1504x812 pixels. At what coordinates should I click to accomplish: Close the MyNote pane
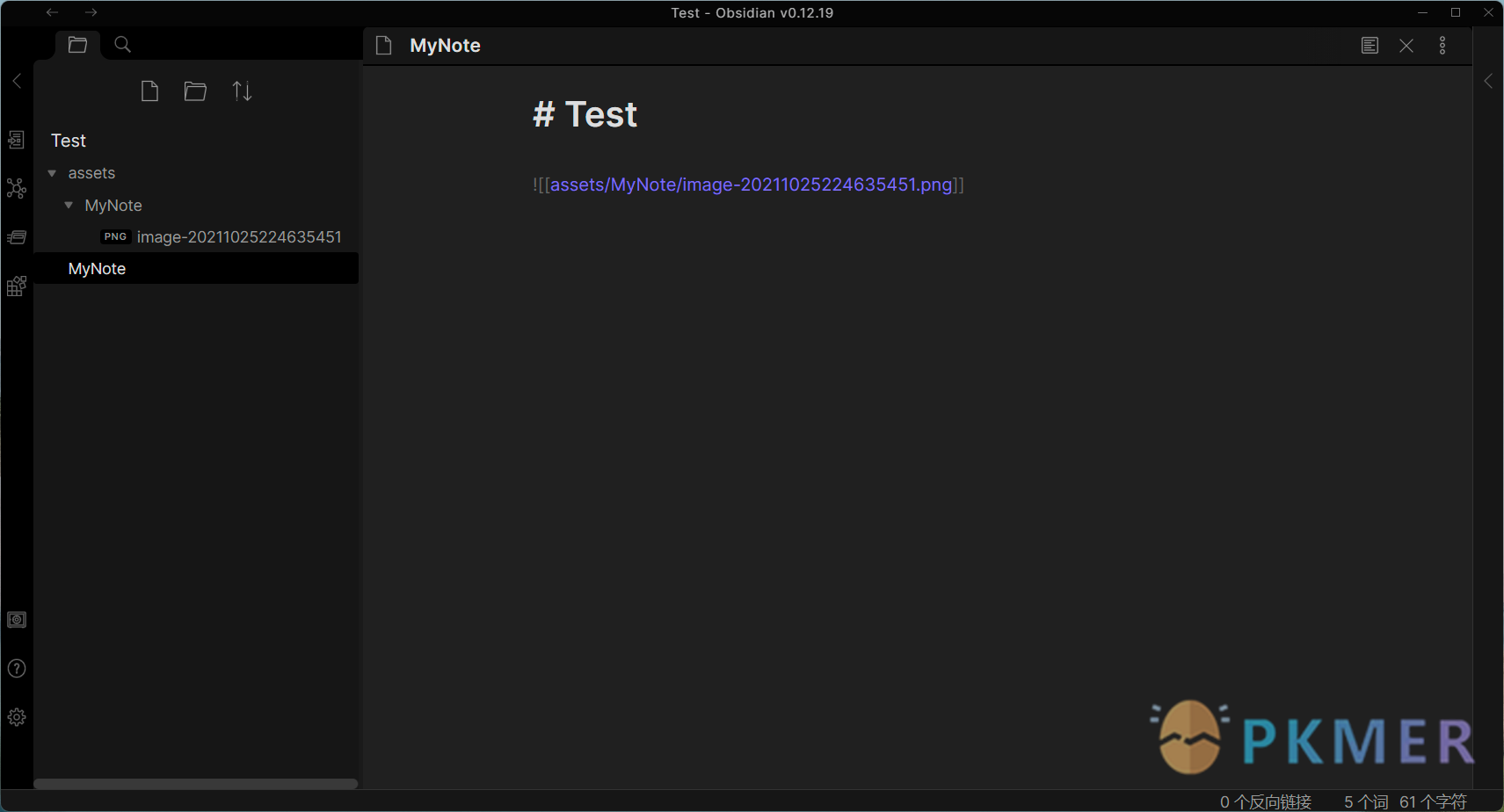[x=1406, y=46]
